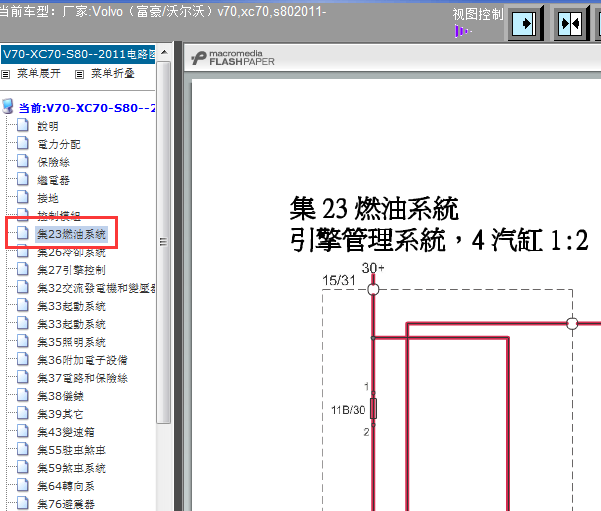601x511 pixels.
Task: Open the 電力分配 tree item
Action: click(x=59, y=144)
